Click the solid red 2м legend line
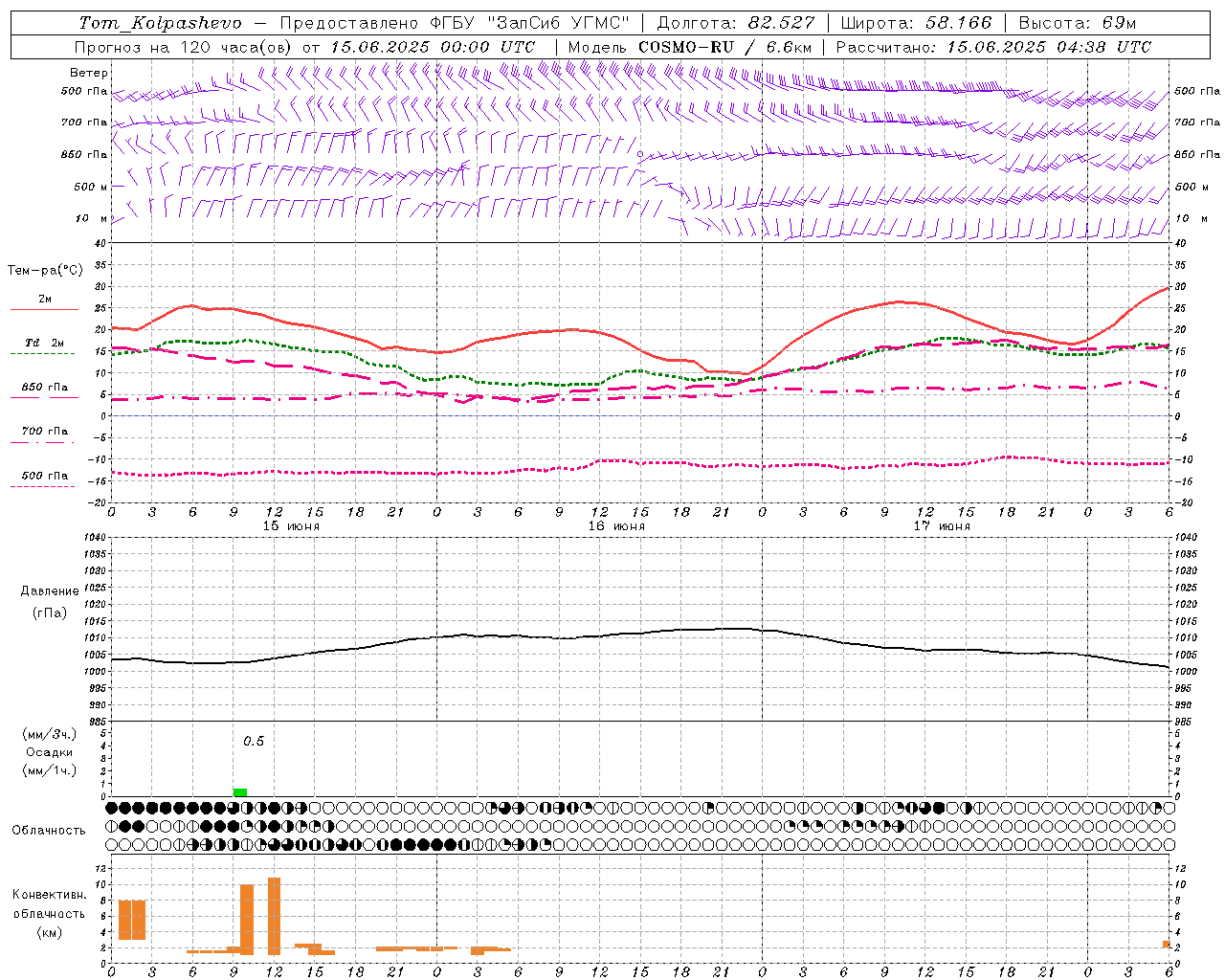 pyautogui.click(x=44, y=309)
